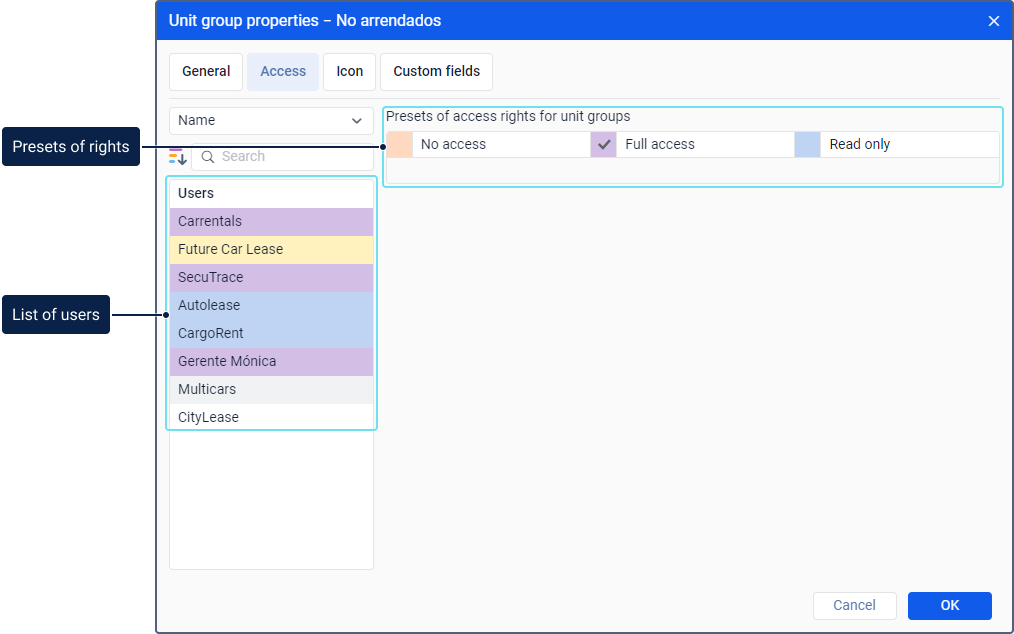The height and width of the screenshot is (634, 1014).
Task: Switch to the General tab
Action: pyautogui.click(x=206, y=72)
